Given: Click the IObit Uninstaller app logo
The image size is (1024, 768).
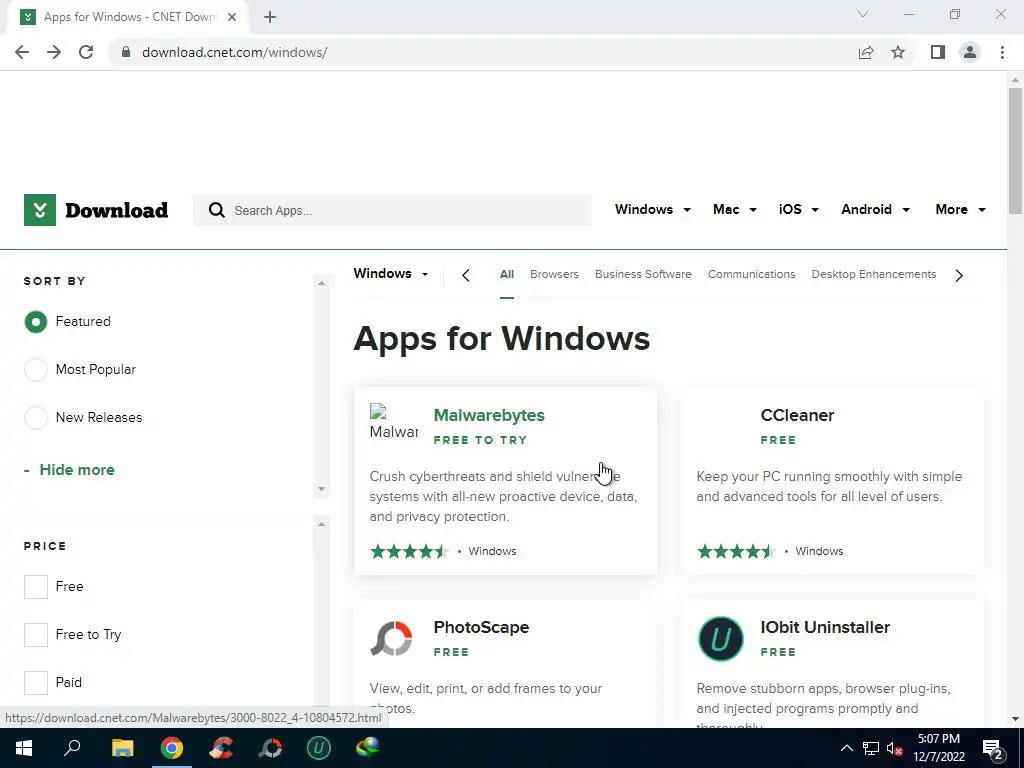Looking at the screenshot, I should pos(720,639).
